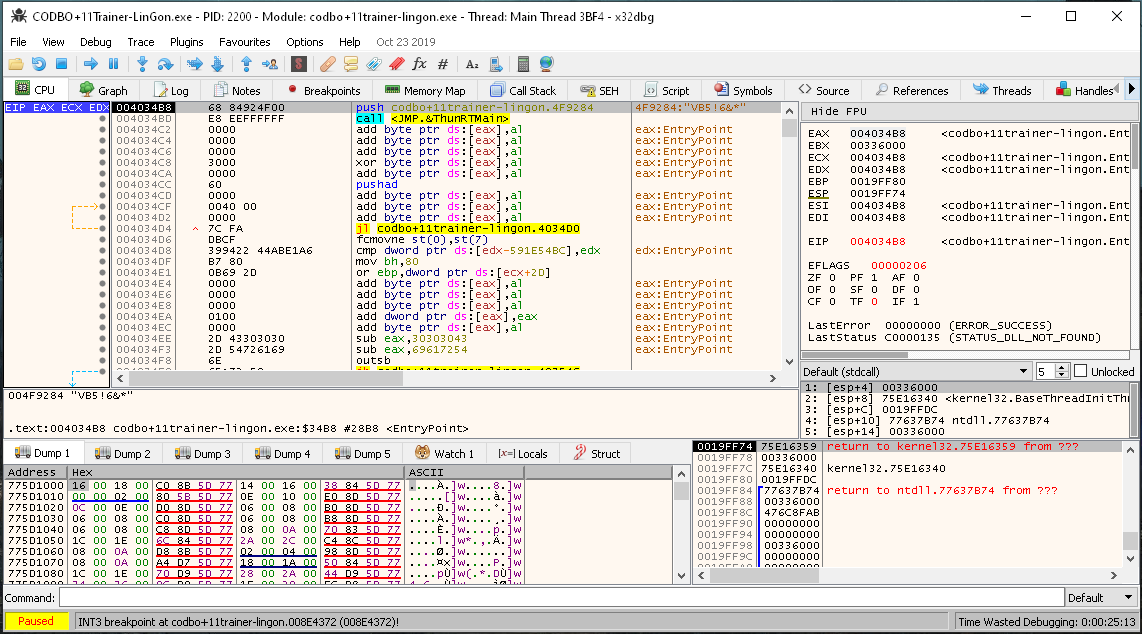The image size is (1142, 634).
Task: Click the attach device toolbar icon
Action: [x=495, y=64]
